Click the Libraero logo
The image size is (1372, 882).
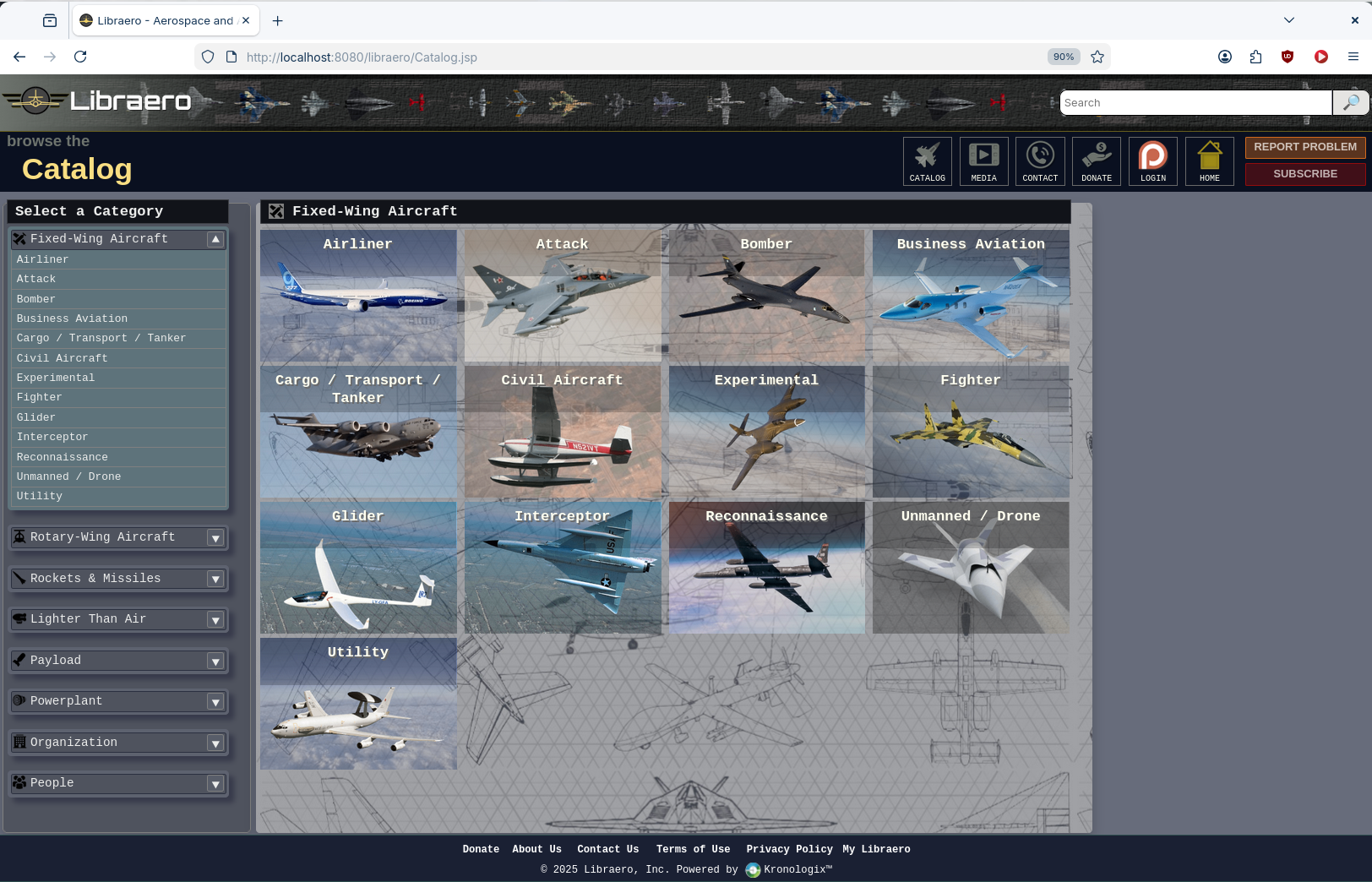[98, 101]
